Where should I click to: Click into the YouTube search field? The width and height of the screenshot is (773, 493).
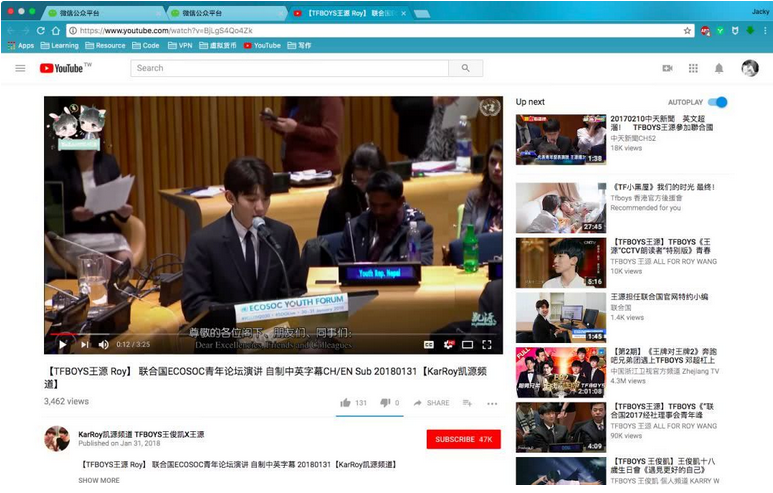pyautogui.click(x=289, y=68)
